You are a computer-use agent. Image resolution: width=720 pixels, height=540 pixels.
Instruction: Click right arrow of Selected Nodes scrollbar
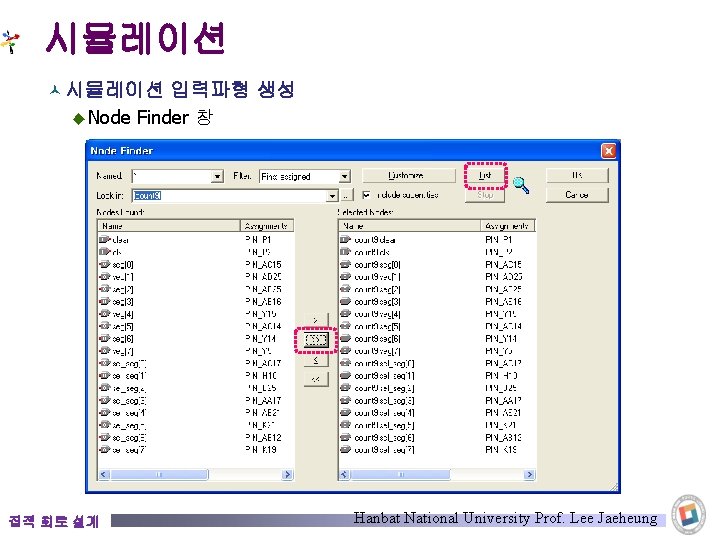pos(529,474)
